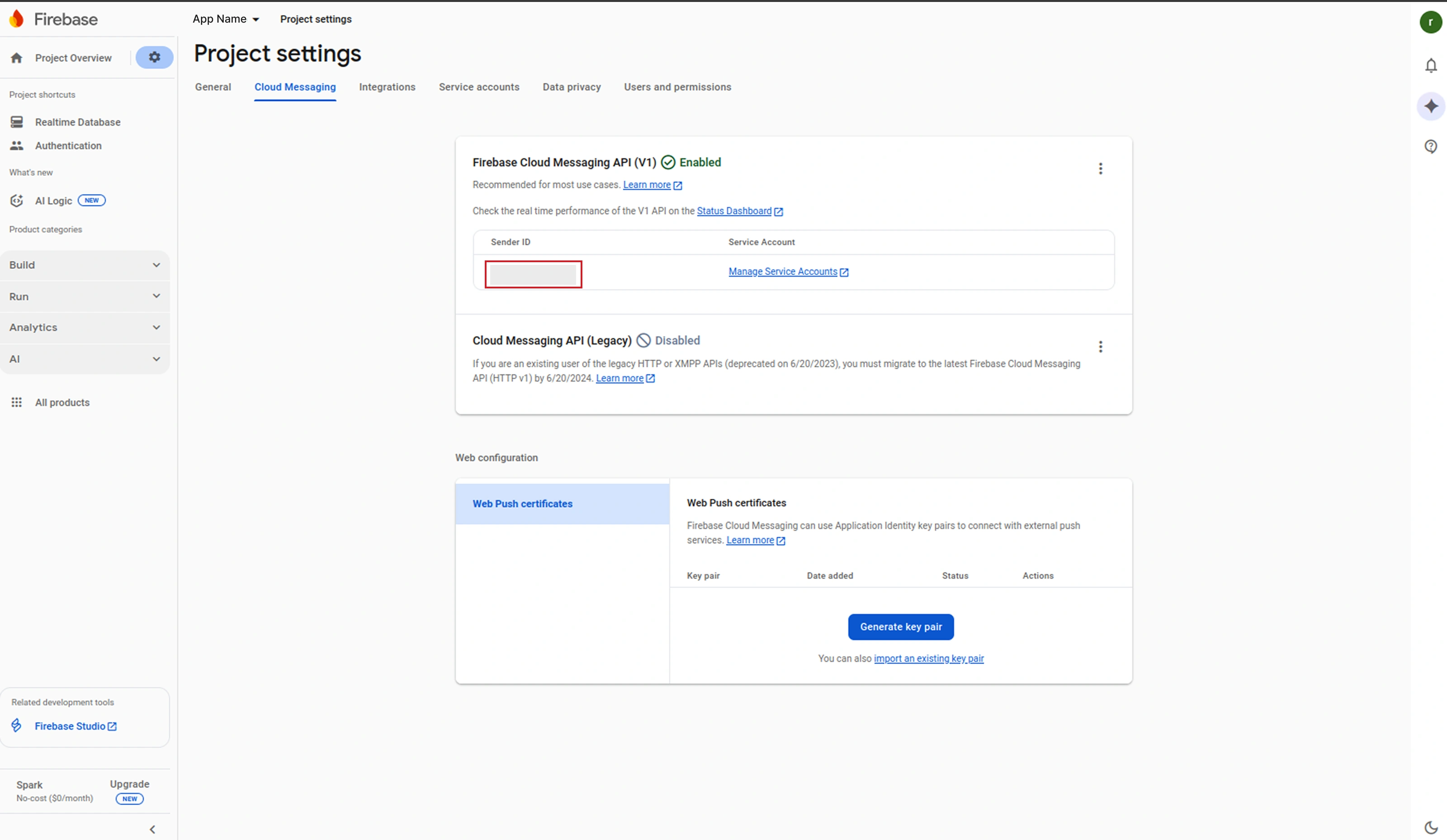Toggle dark mode moon icon
1447x840 pixels.
(x=1431, y=827)
